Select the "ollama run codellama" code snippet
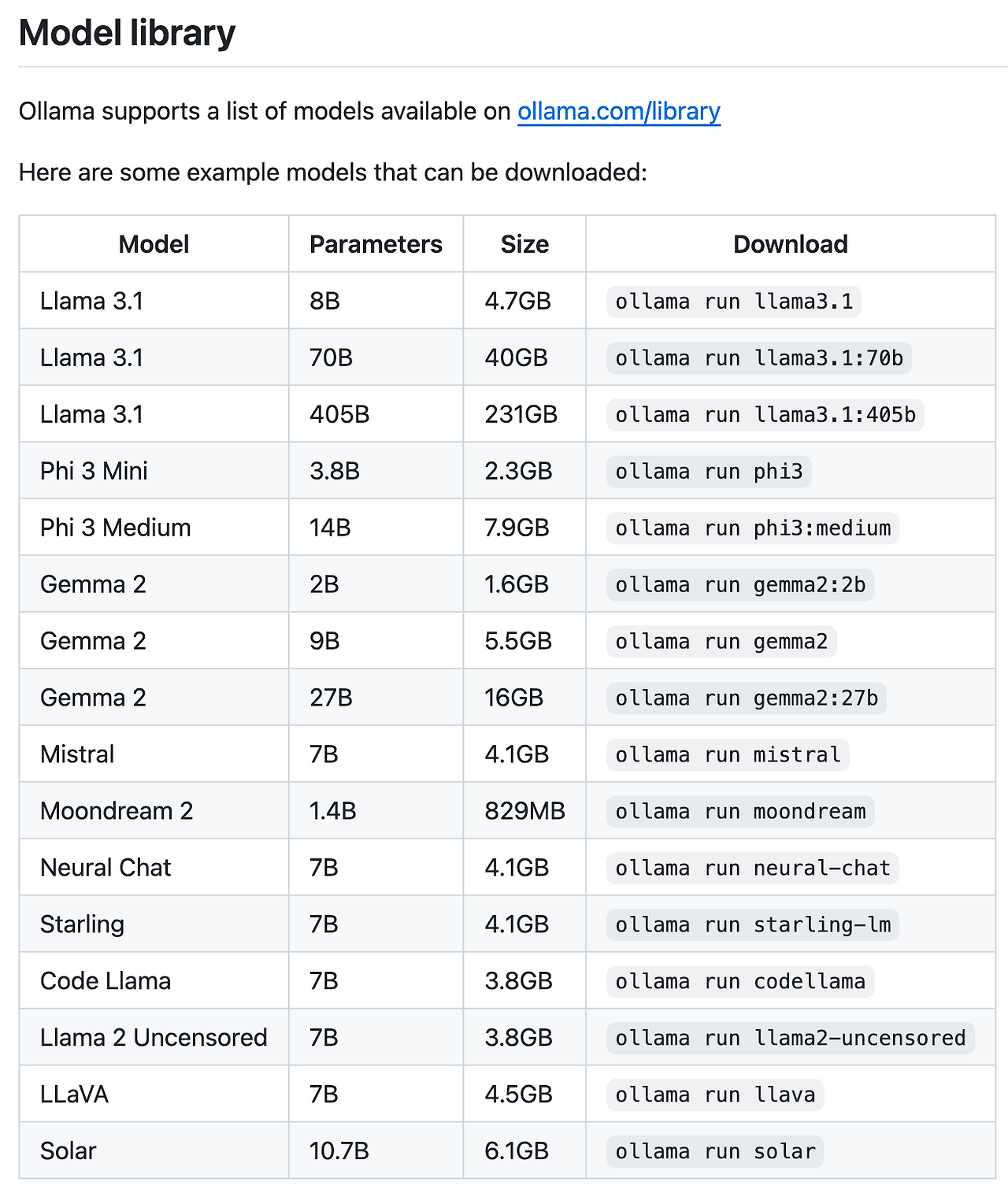1008x1193 pixels. tap(740, 982)
